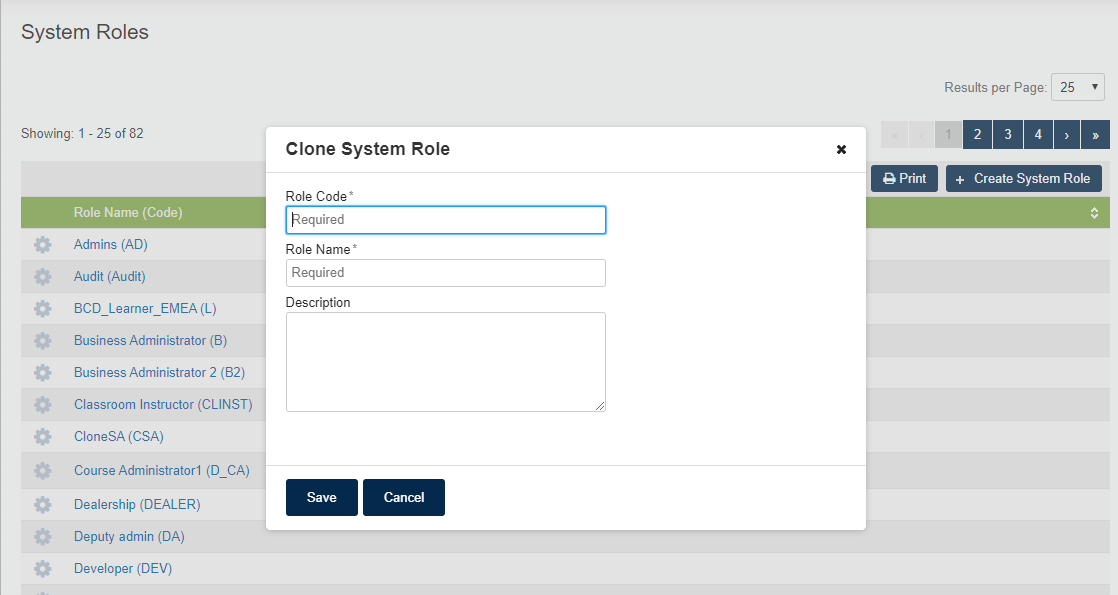Viewport: 1118px width, 595px height.
Task: Focus the Role Name input field
Action: (x=446, y=273)
